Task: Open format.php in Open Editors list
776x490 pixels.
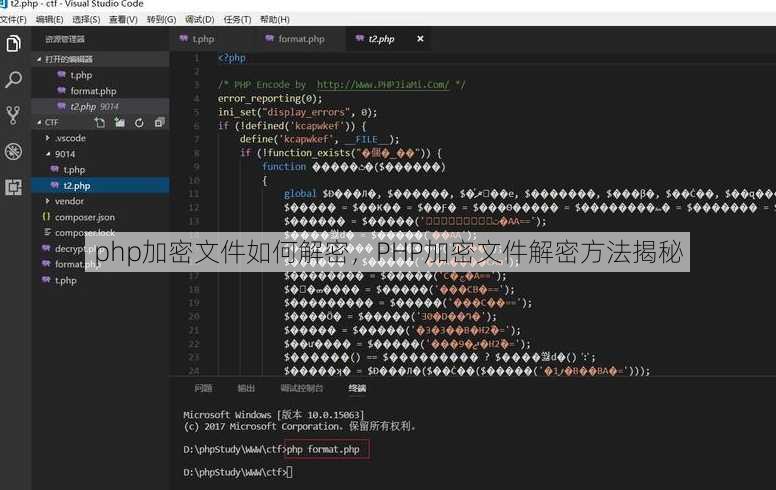Action: coord(100,91)
